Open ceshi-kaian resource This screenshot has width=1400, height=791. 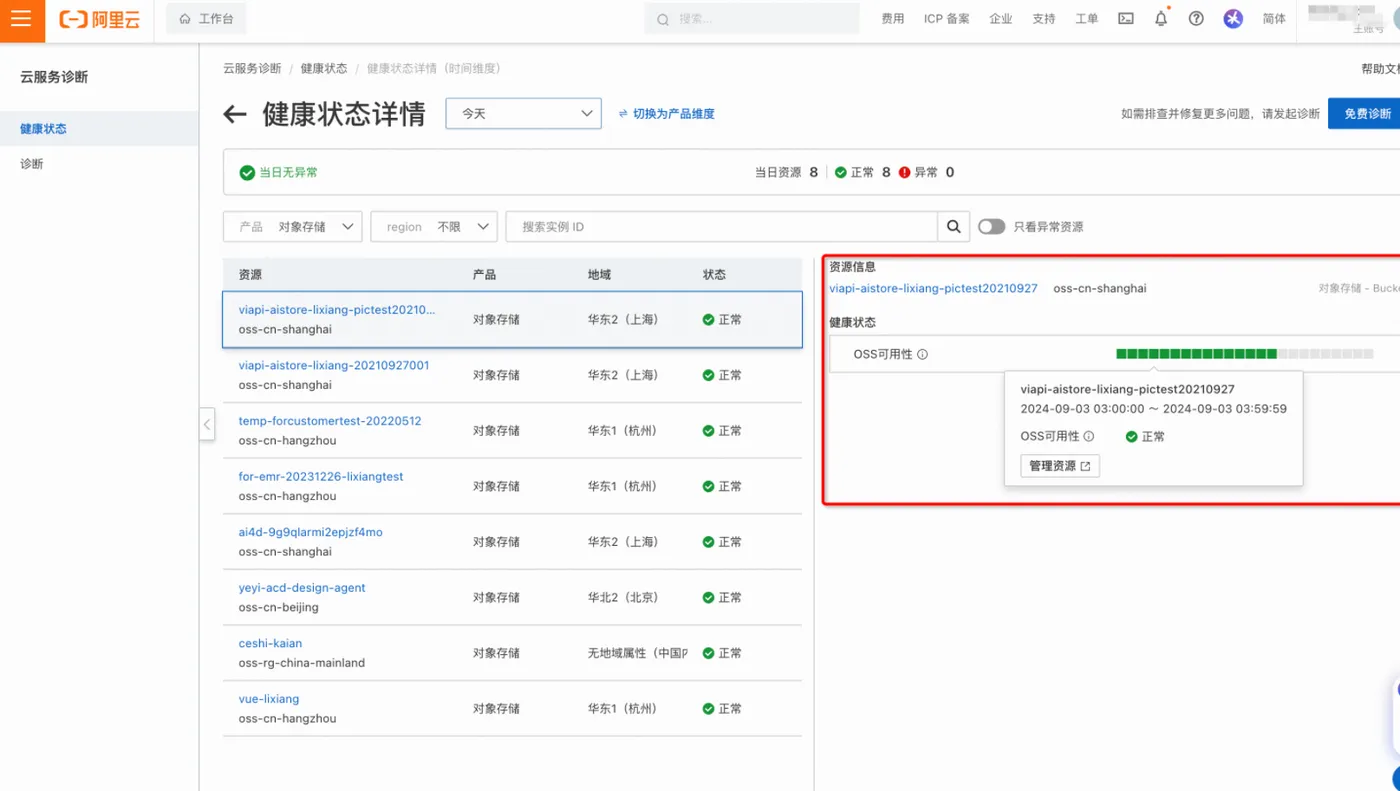pyautogui.click(x=270, y=644)
